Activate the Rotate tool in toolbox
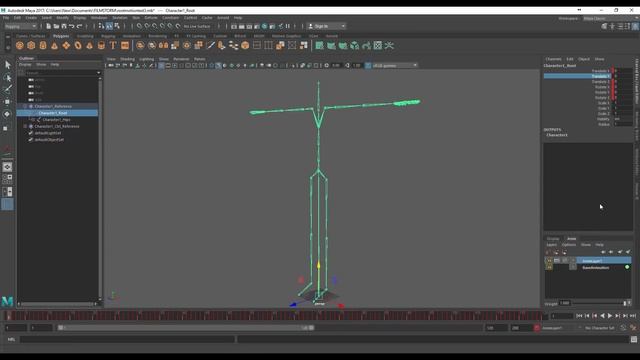 pyautogui.click(x=7, y=114)
